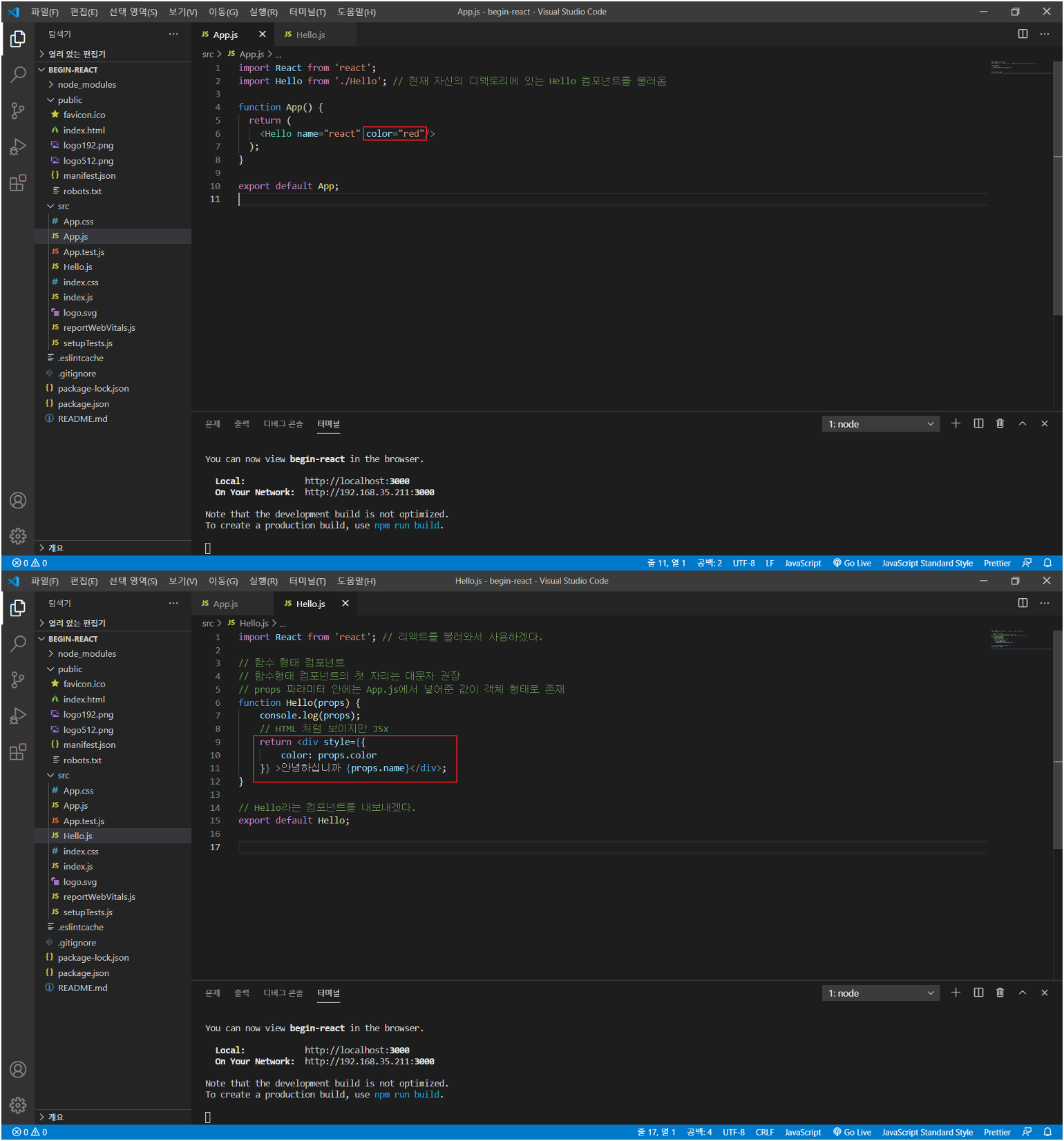Viewport: 1064px width, 1141px height.
Task: Kill terminal trash icon in top window
Action: tap(1000, 423)
